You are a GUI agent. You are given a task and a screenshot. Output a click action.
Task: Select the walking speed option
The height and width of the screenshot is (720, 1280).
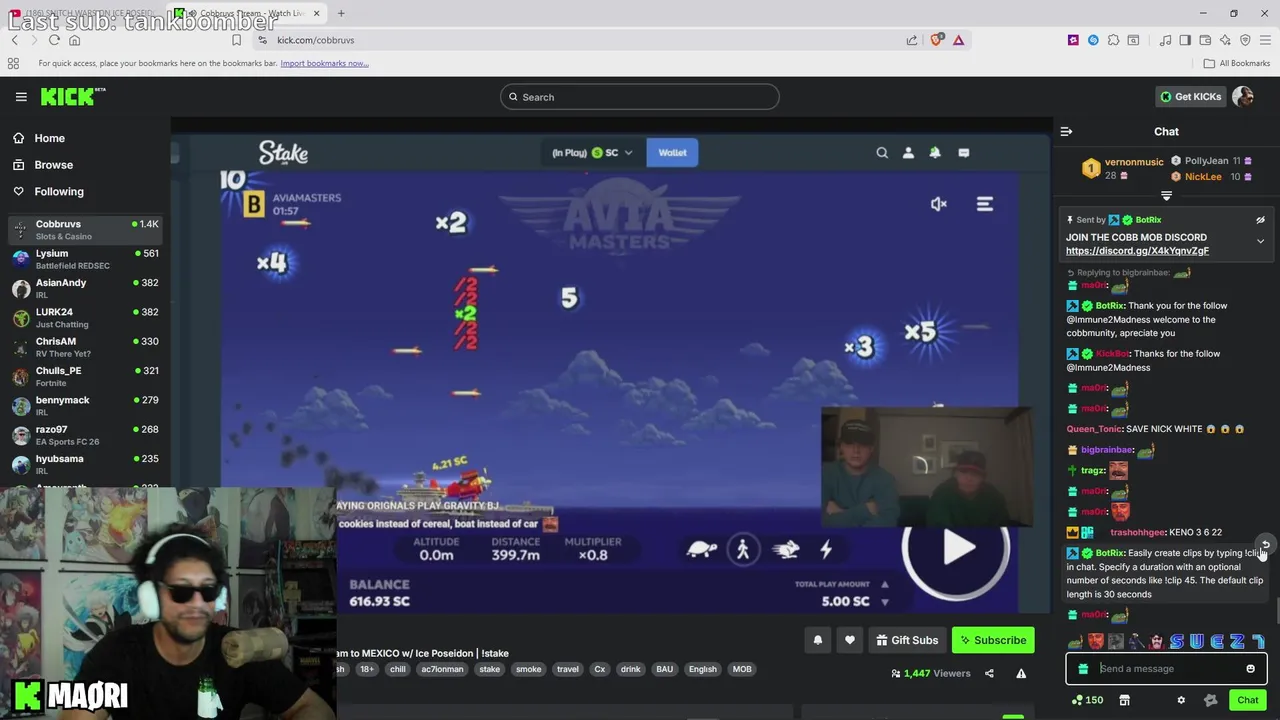tap(743, 549)
